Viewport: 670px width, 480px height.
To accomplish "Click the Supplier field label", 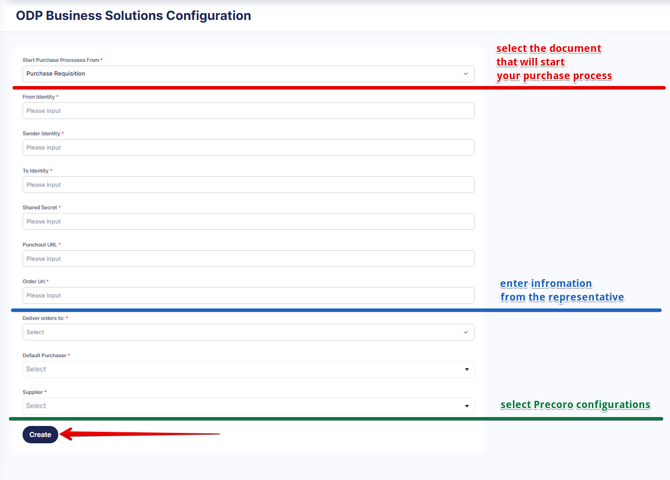I will (x=32, y=392).
